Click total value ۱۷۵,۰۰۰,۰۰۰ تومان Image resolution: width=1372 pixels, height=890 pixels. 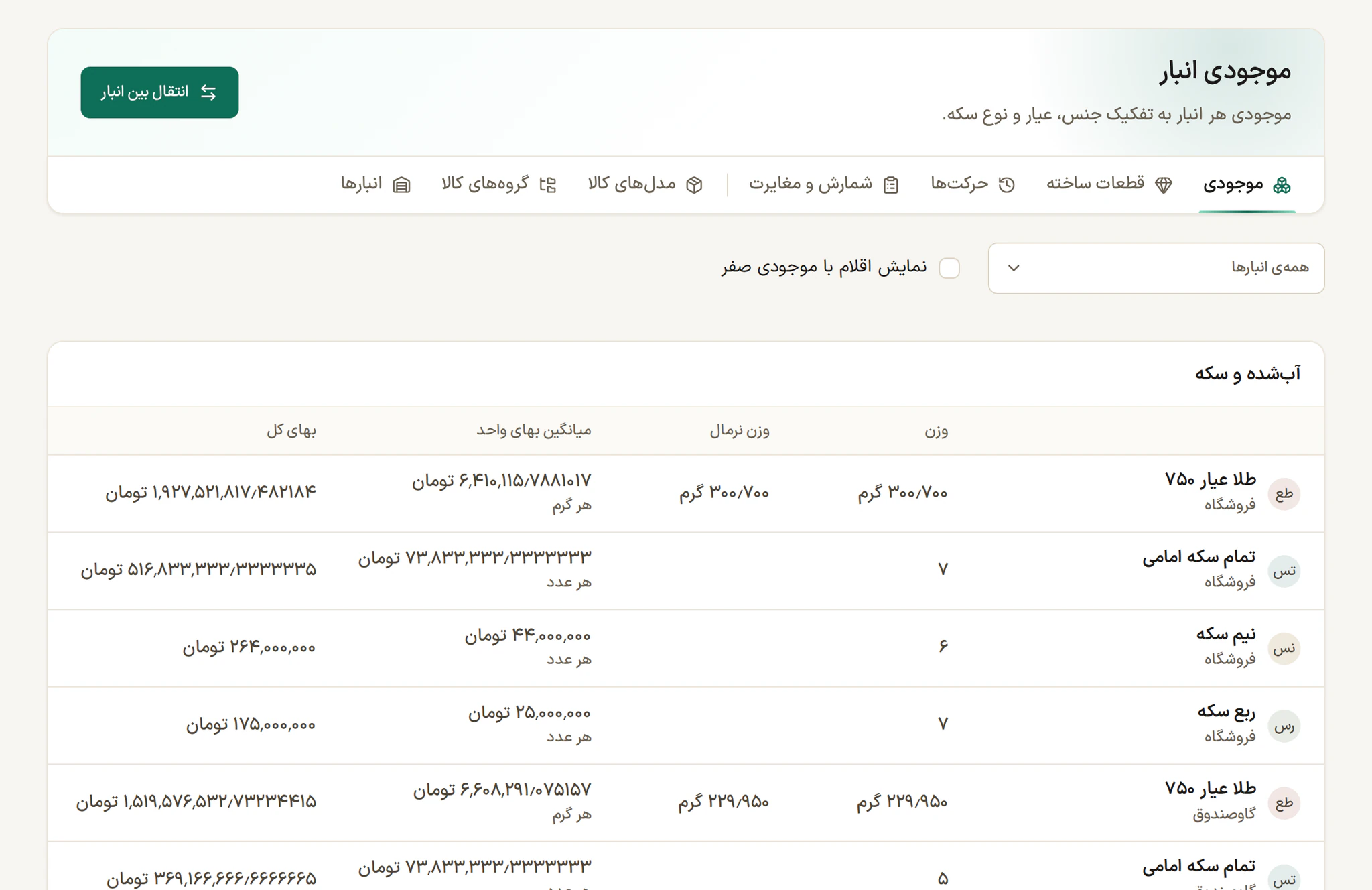[251, 724]
